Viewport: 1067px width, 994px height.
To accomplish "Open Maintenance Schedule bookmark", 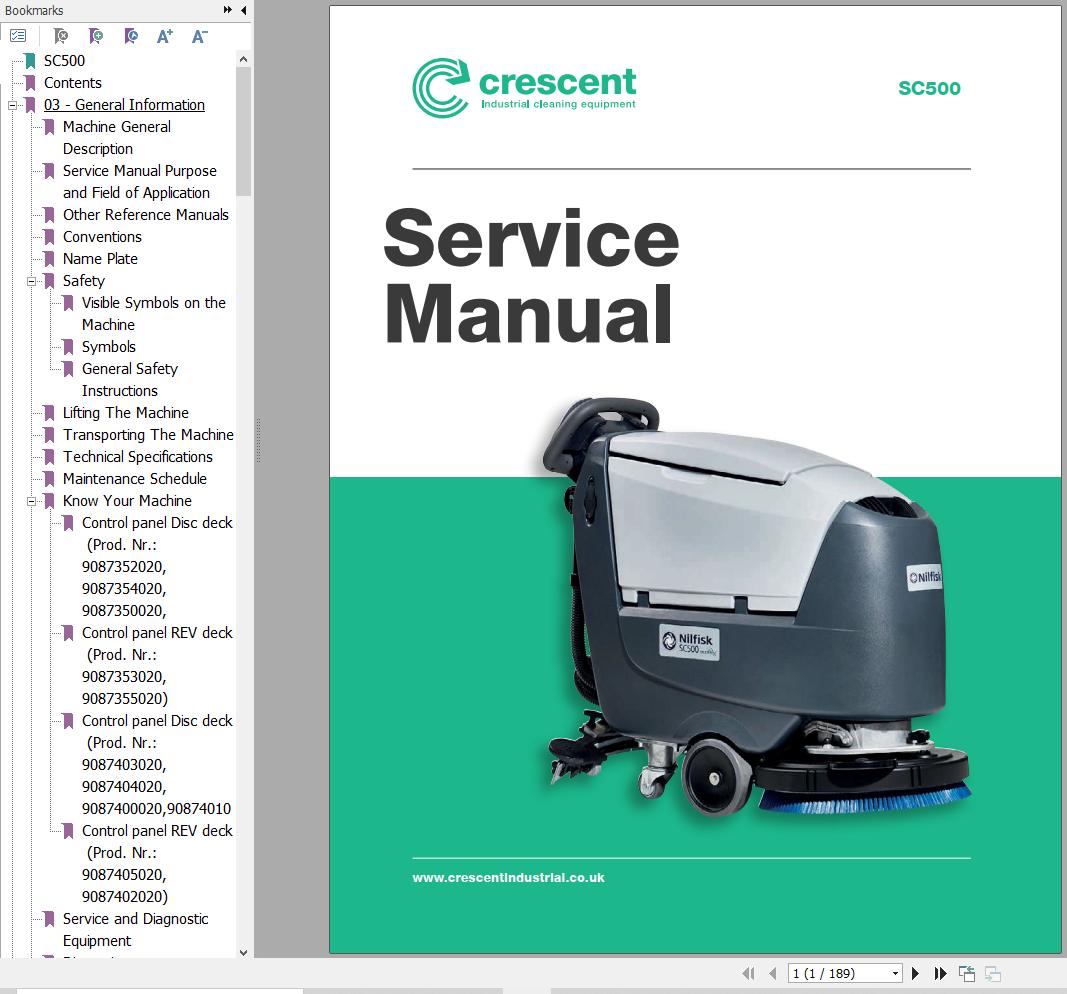I will 135,479.
